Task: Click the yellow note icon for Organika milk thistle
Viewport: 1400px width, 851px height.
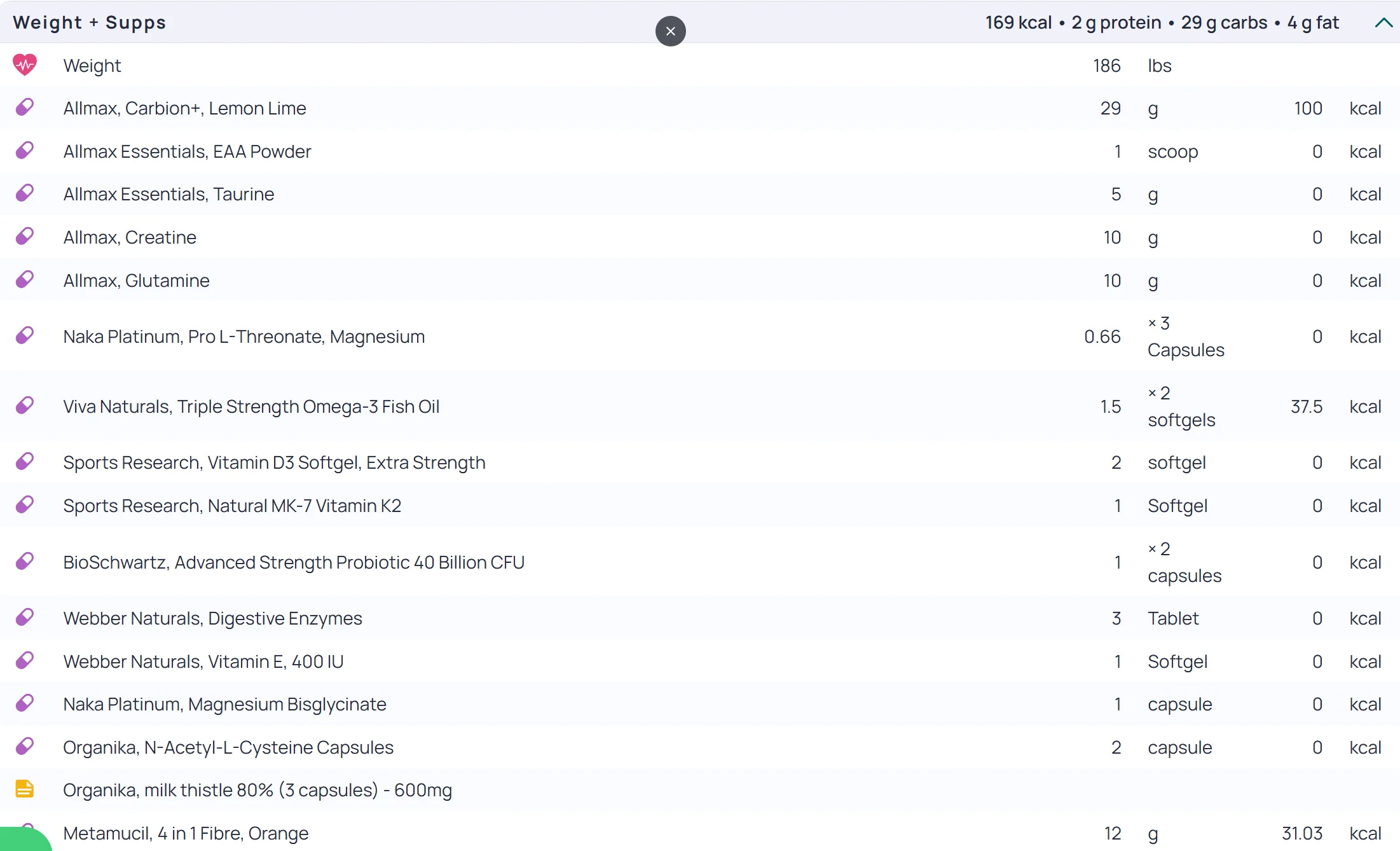Action: click(x=25, y=789)
